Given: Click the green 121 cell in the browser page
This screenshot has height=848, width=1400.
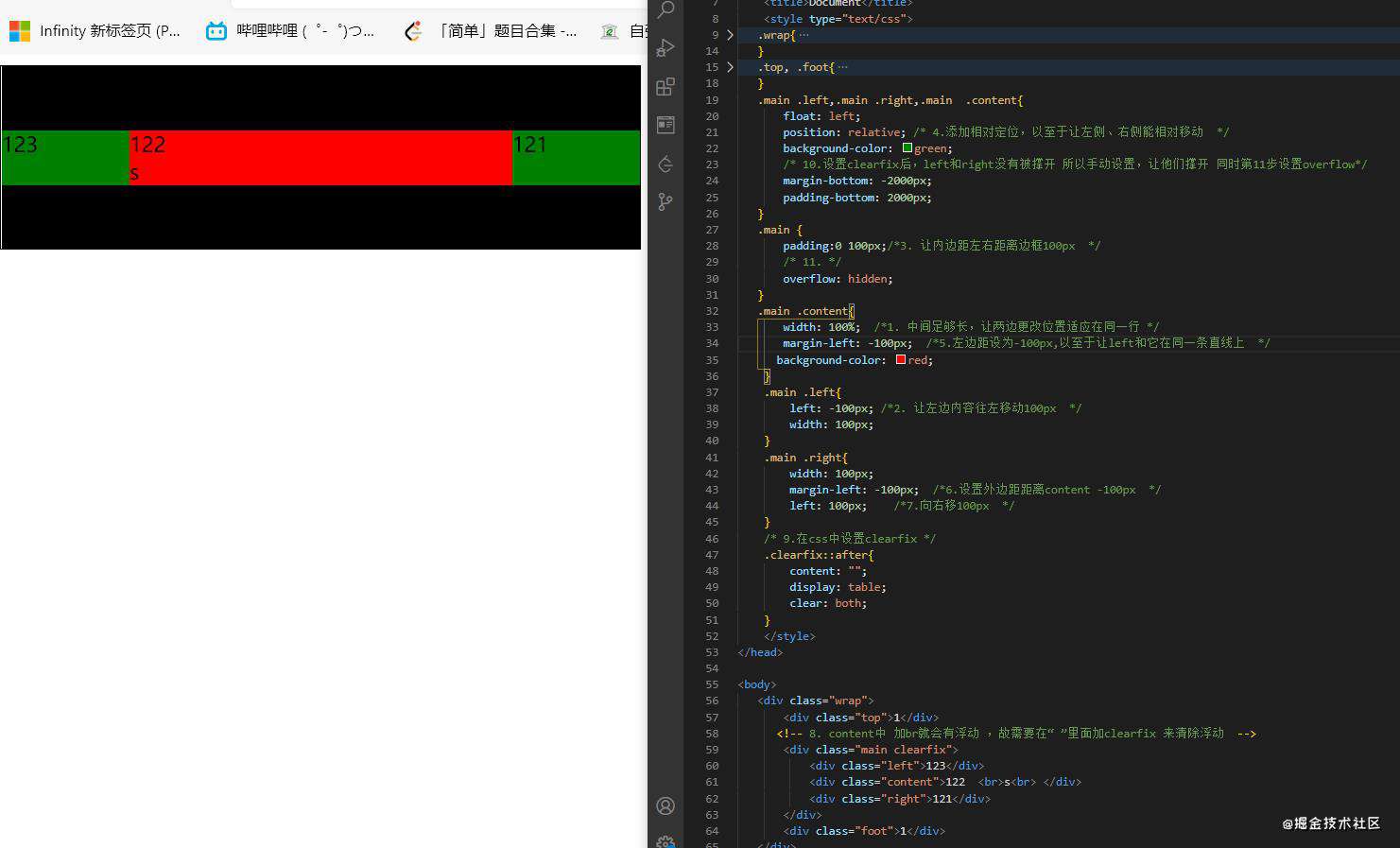Looking at the screenshot, I should pos(577,158).
